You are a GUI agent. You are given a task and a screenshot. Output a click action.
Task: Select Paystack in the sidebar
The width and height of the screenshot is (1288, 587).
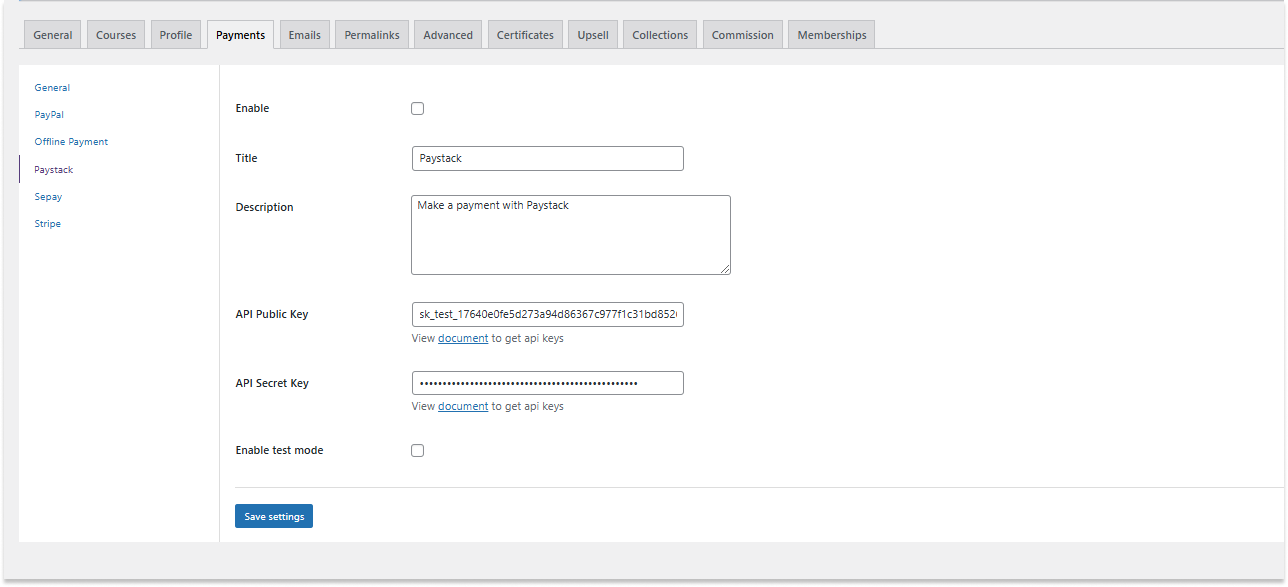[x=54, y=170]
